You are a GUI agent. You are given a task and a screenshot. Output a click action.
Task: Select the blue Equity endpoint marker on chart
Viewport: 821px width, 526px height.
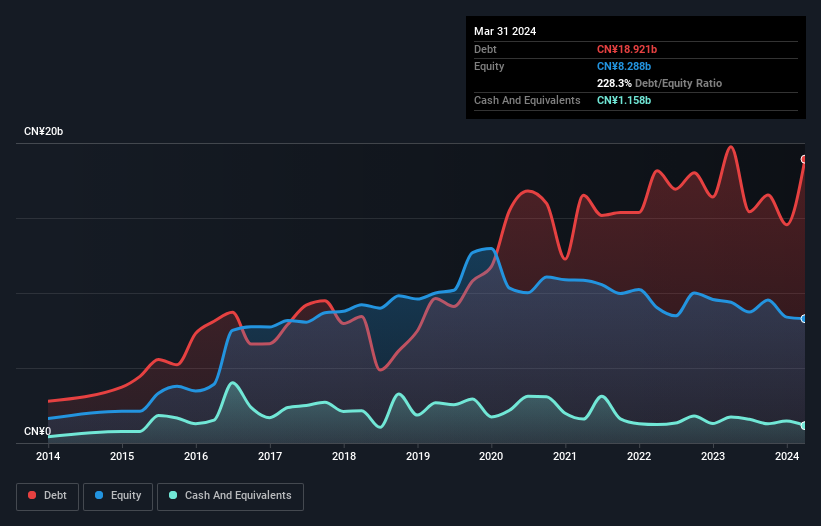[x=804, y=319]
